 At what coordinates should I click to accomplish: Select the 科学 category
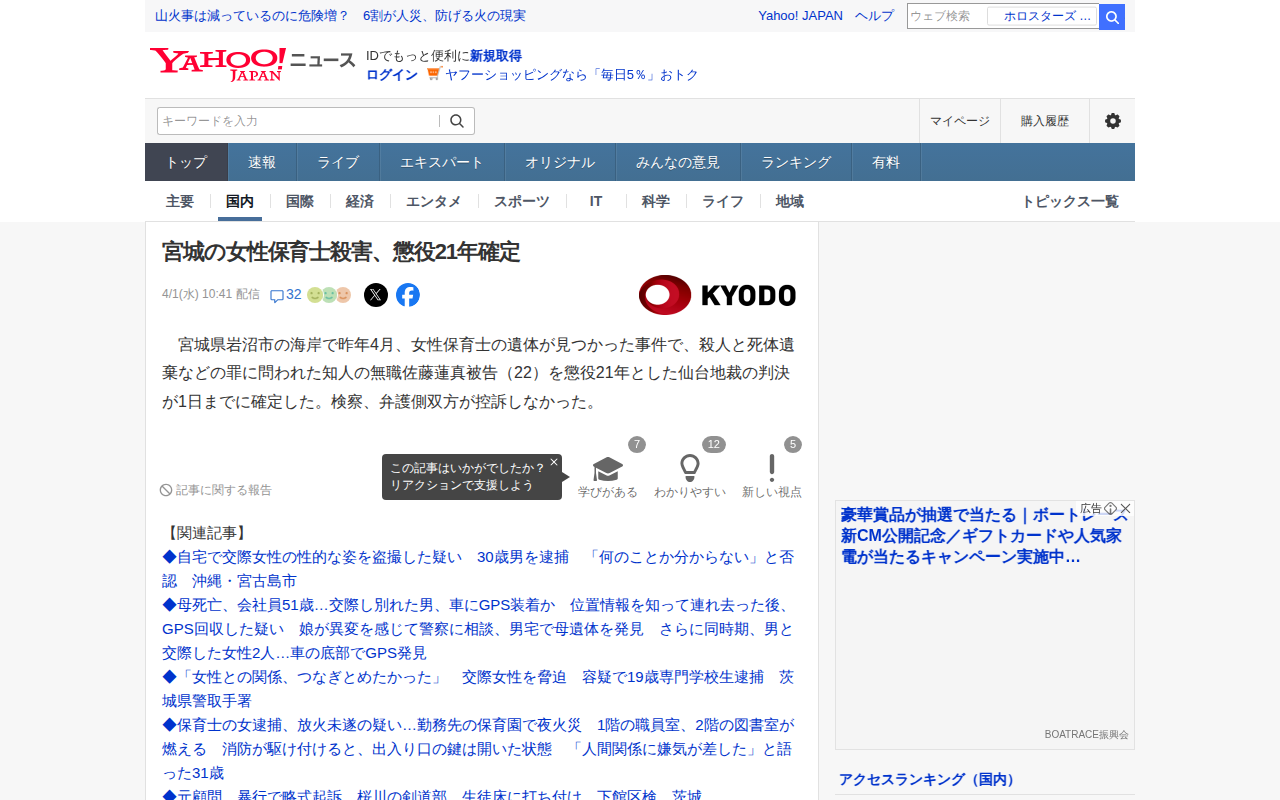point(656,201)
